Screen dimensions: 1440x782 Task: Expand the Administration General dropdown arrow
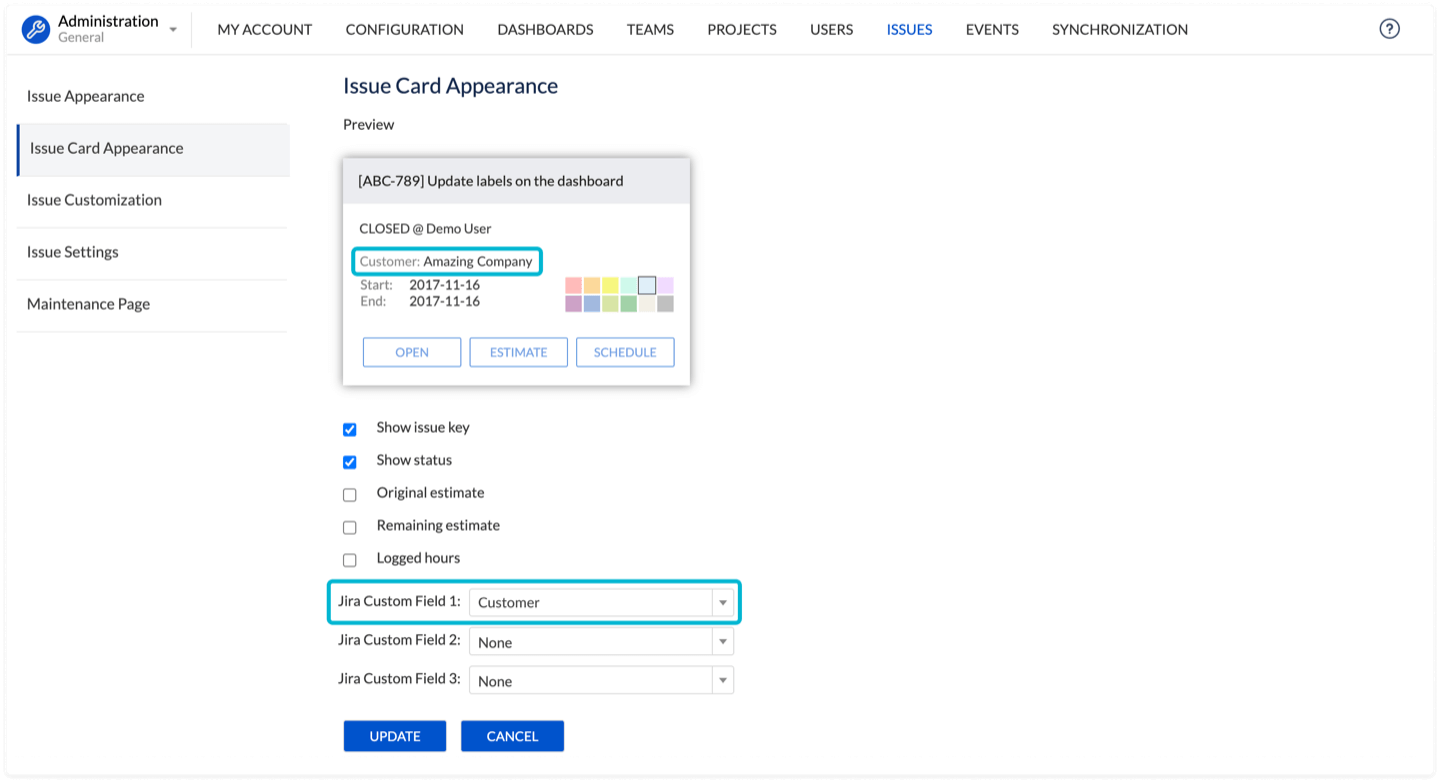click(173, 30)
